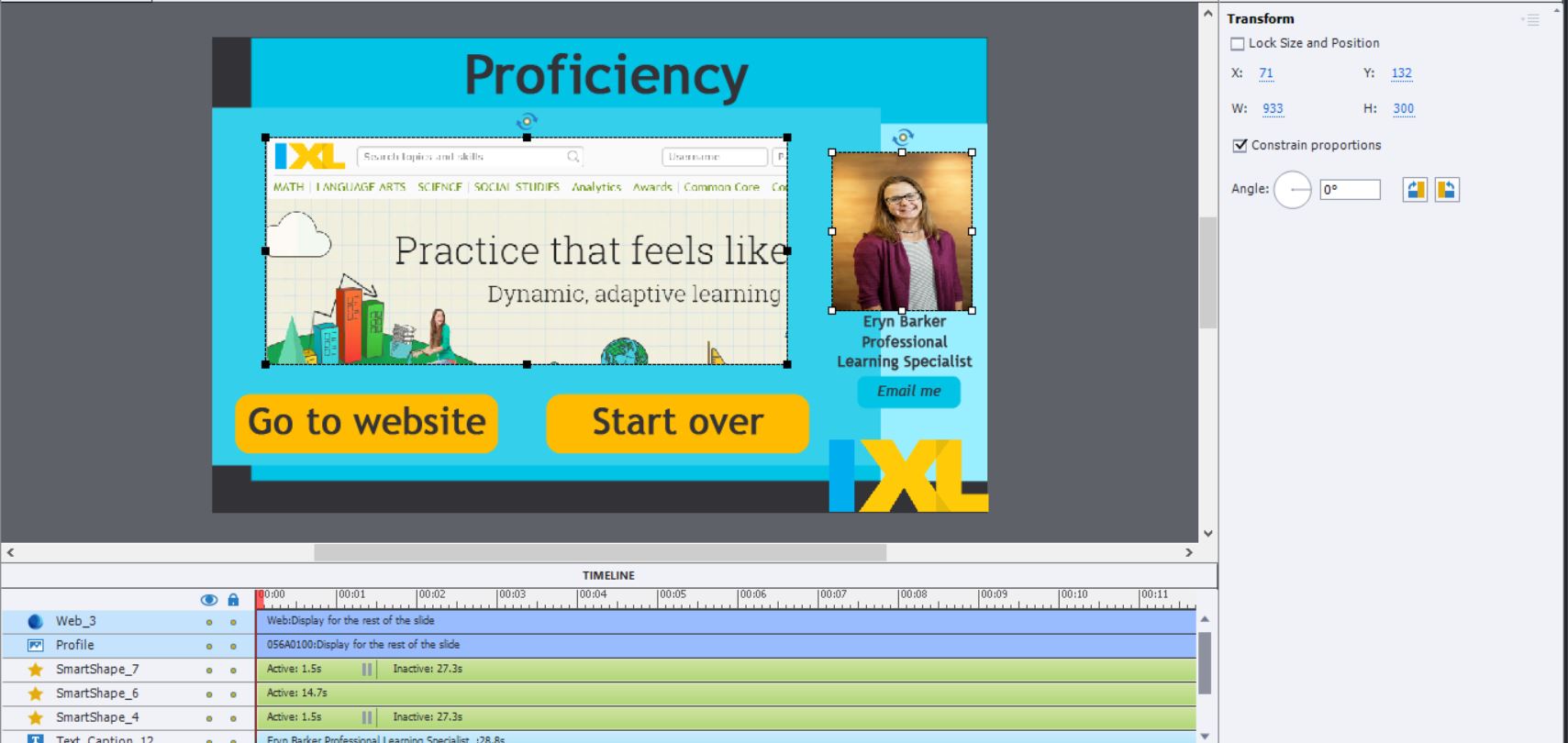Click the horizontal scrollbar right arrow

[1189, 552]
